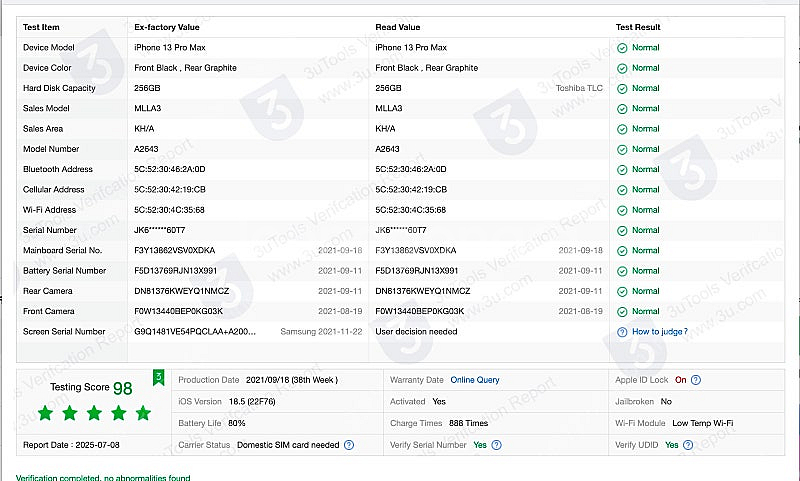This screenshot has width=800, height=481.
Task: Click the Normal check icon for Cellular Address
Action: [622, 190]
